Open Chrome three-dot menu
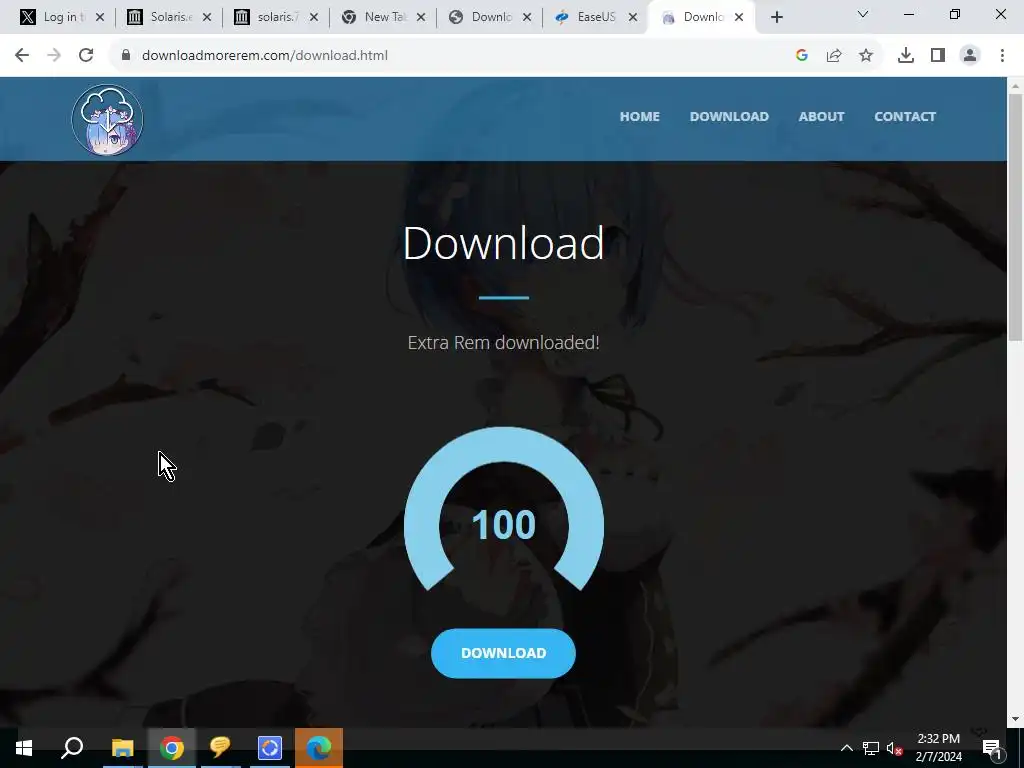This screenshot has height=768, width=1024. [1002, 56]
